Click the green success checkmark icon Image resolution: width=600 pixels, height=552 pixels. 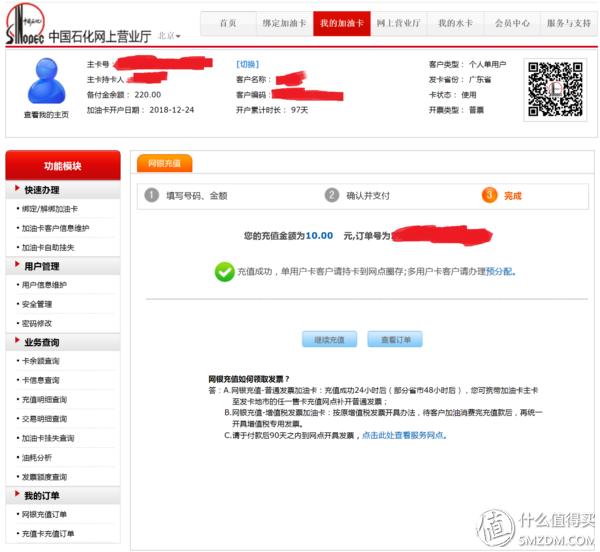225,272
